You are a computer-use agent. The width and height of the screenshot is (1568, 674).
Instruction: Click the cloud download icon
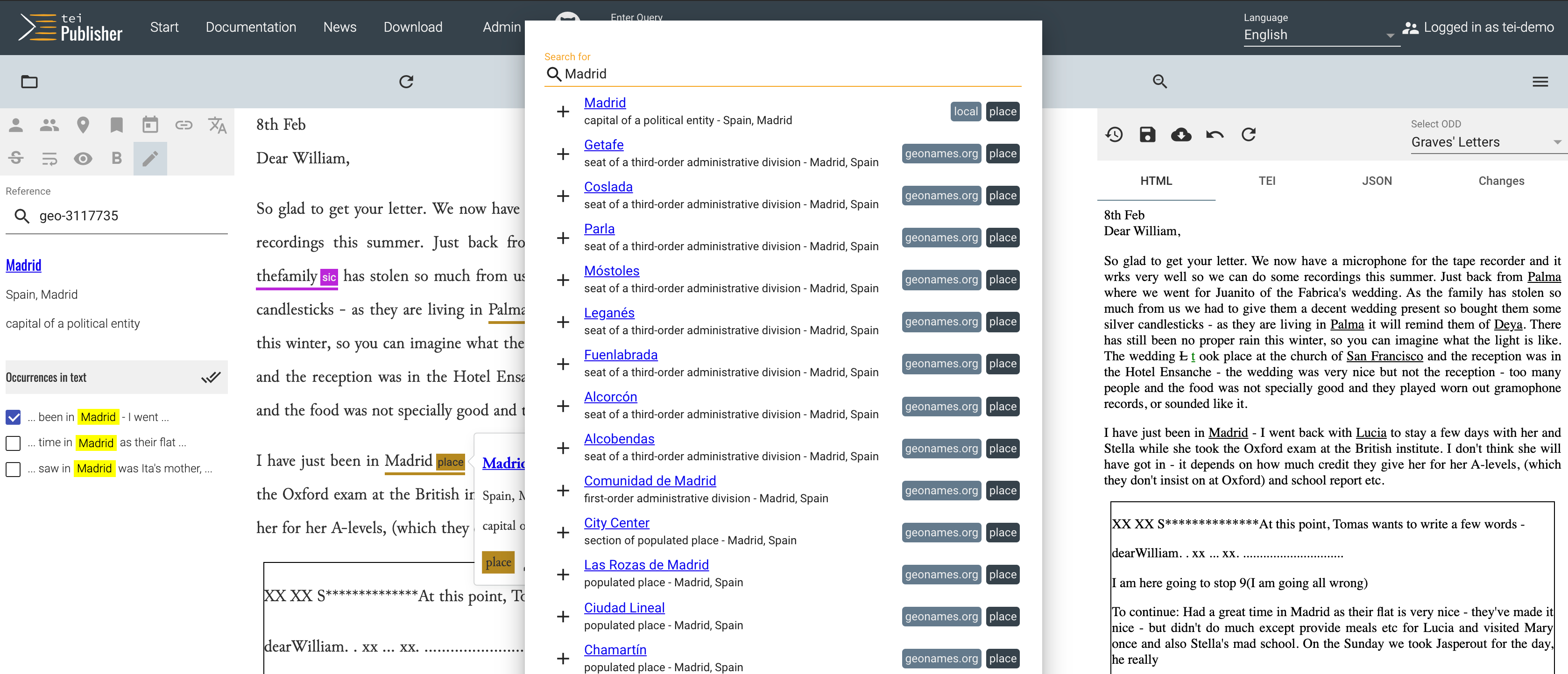pos(1181,134)
